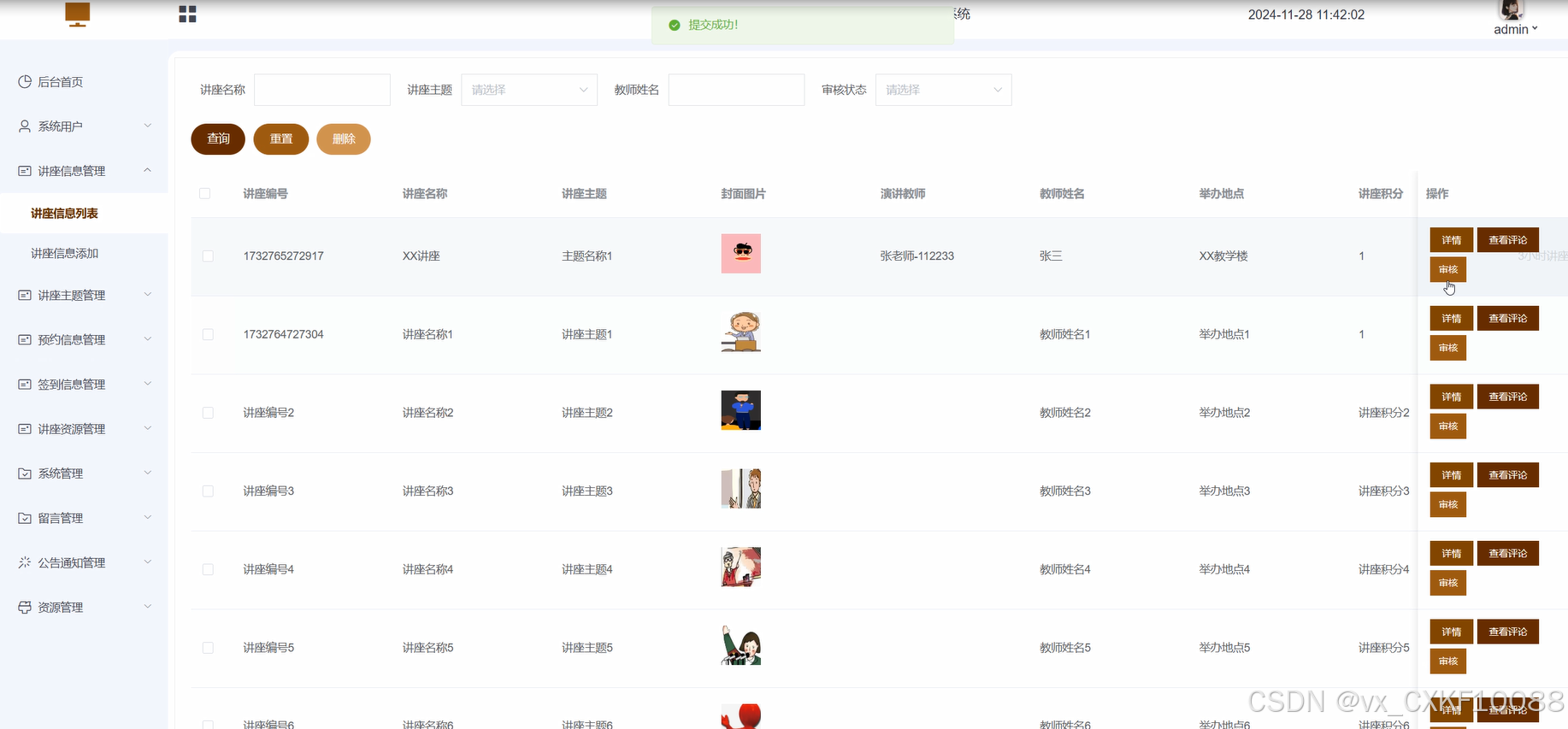Check the 讲座编号2 row checkbox
Viewport: 1568px width, 729px height.
tap(208, 413)
